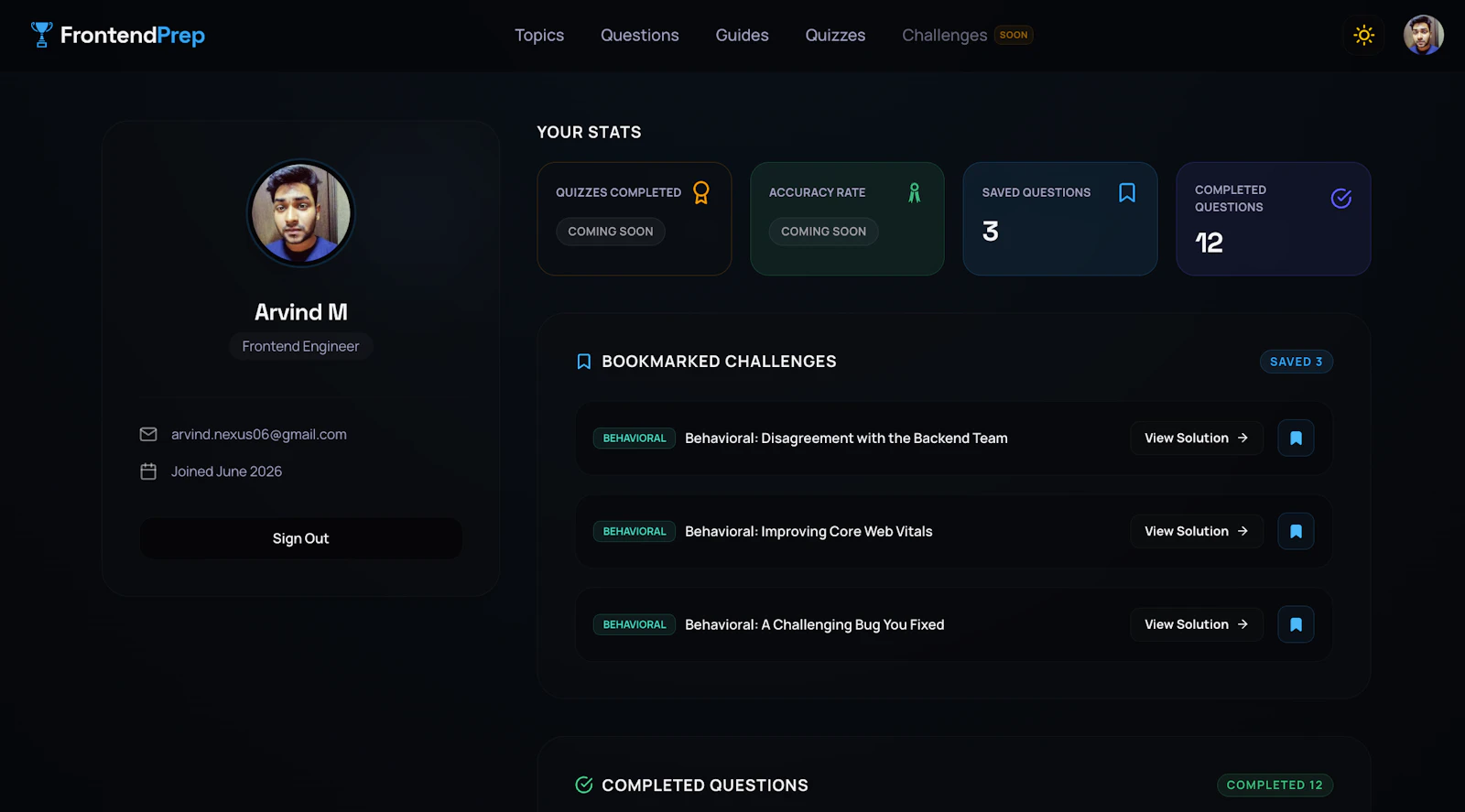Click the Arvind M profile name
Screen dimensions: 1465x812
click(301, 312)
